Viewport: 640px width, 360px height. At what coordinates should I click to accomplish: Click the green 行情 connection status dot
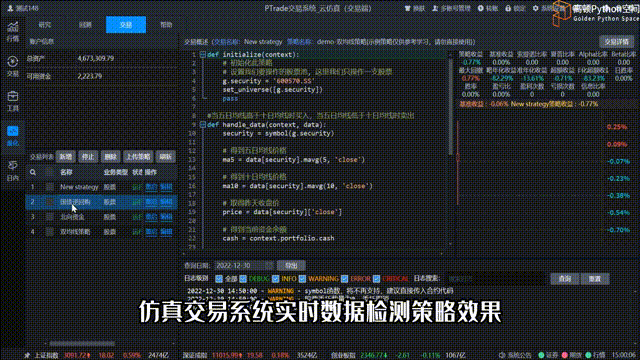(x=588, y=356)
